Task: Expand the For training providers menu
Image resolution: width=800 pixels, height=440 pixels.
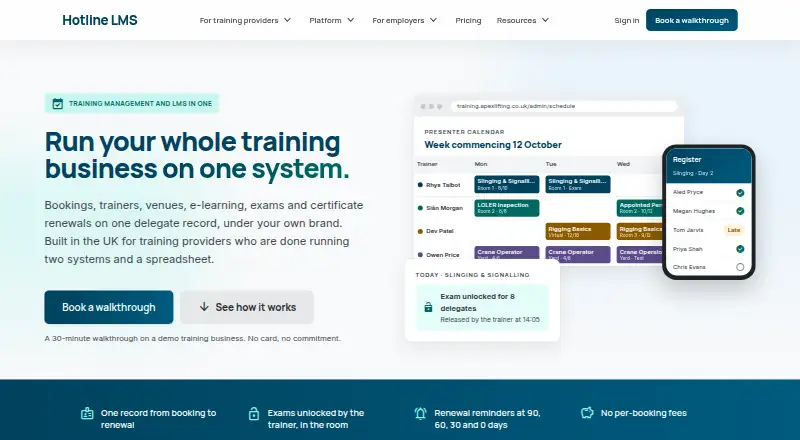Action: 245,20
